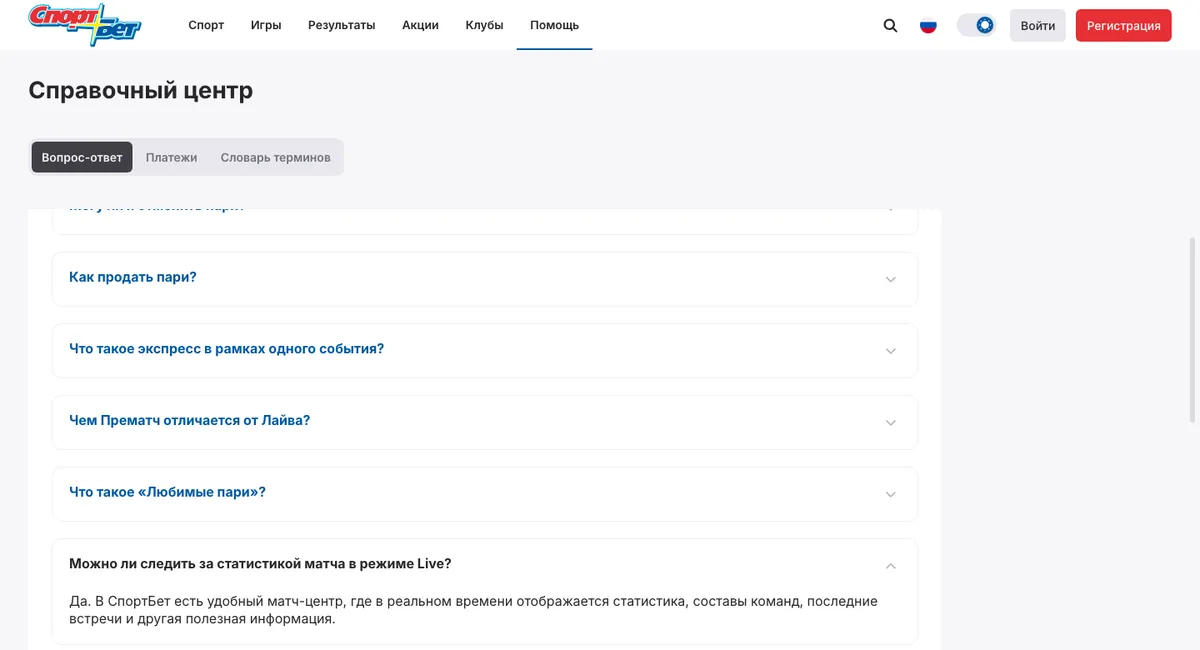
Task: Expand 'Что такое экспресс в рамках одного события?'
Action: (485, 350)
